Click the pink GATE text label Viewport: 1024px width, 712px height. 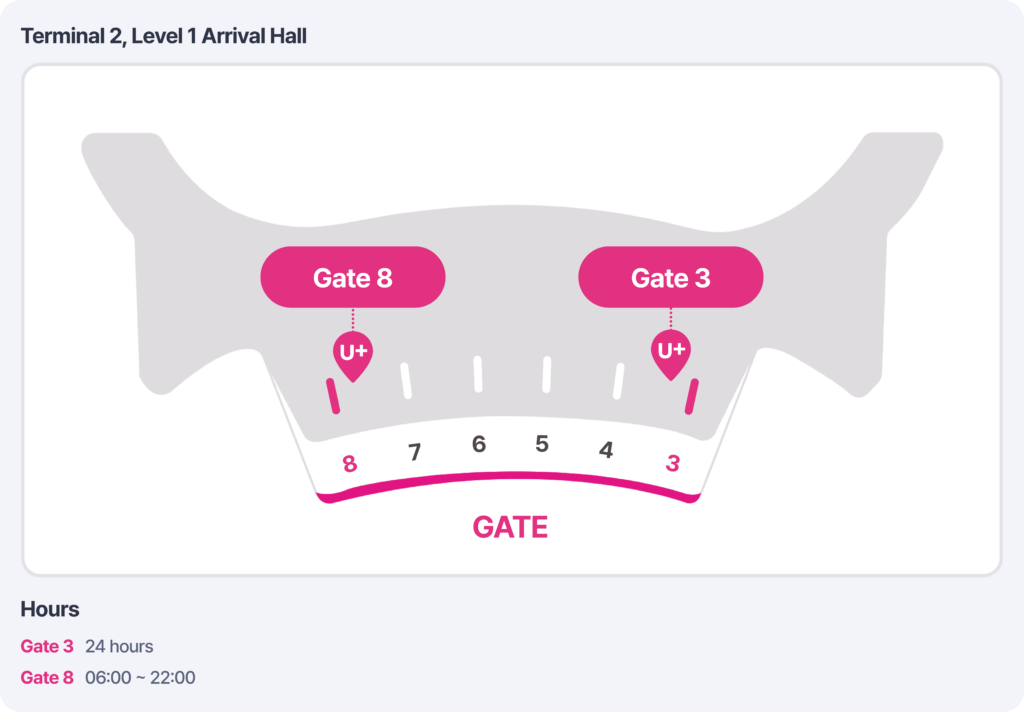[x=510, y=527]
